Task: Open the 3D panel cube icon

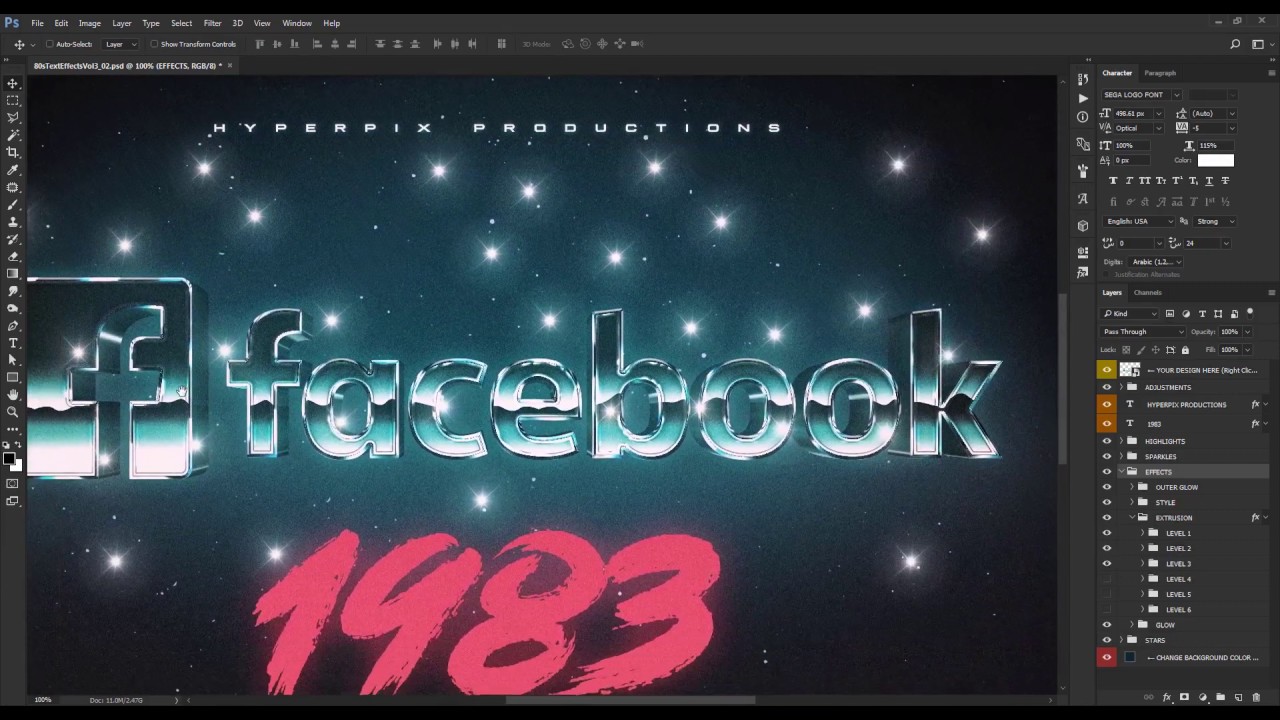Action: tap(1083, 226)
